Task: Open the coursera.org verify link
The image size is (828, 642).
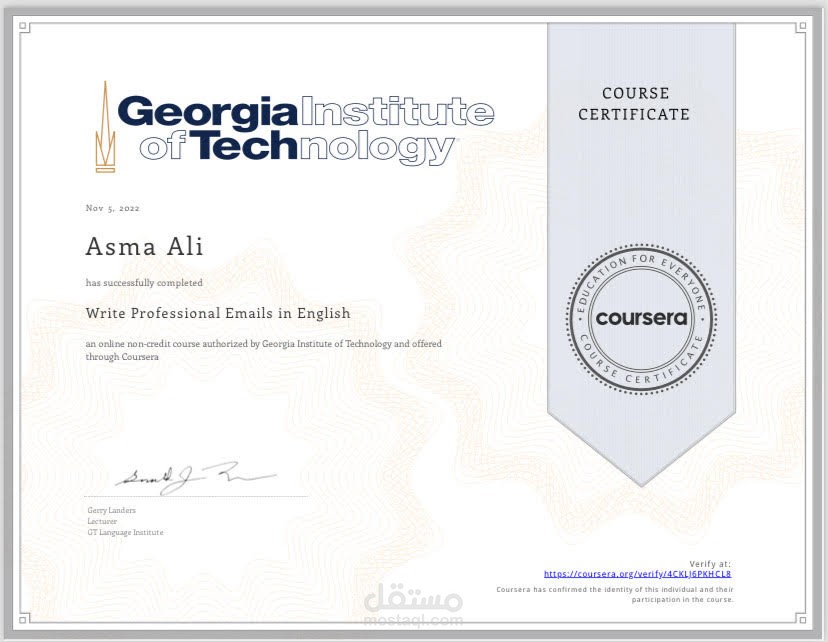Action: (x=637, y=574)
